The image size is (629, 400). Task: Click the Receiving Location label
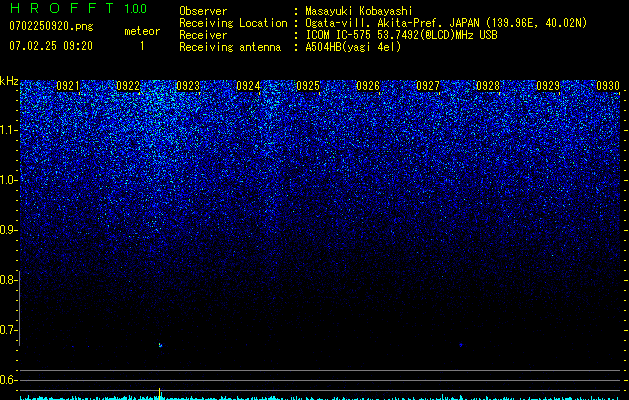[233, 23]
